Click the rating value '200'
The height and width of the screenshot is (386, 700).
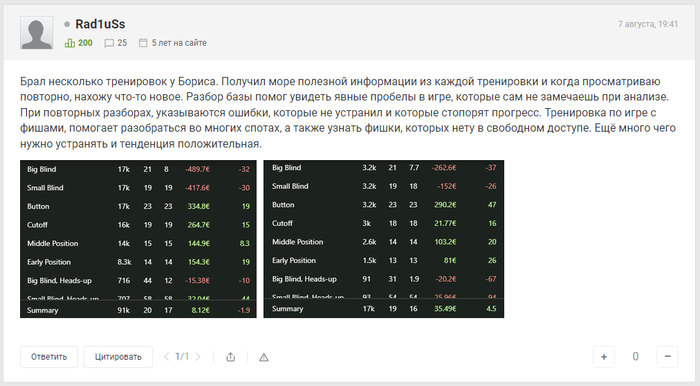point(85,43)
